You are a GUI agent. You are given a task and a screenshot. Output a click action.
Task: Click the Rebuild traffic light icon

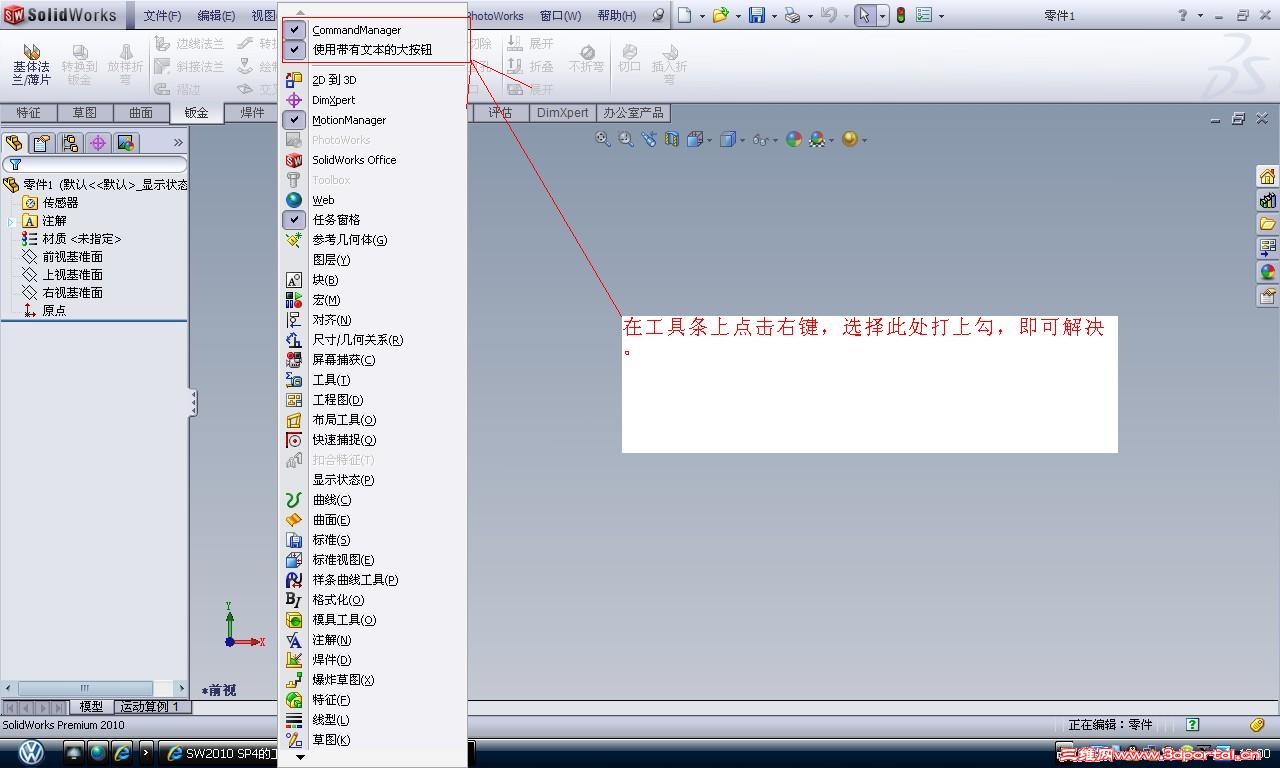click(900, 15)
